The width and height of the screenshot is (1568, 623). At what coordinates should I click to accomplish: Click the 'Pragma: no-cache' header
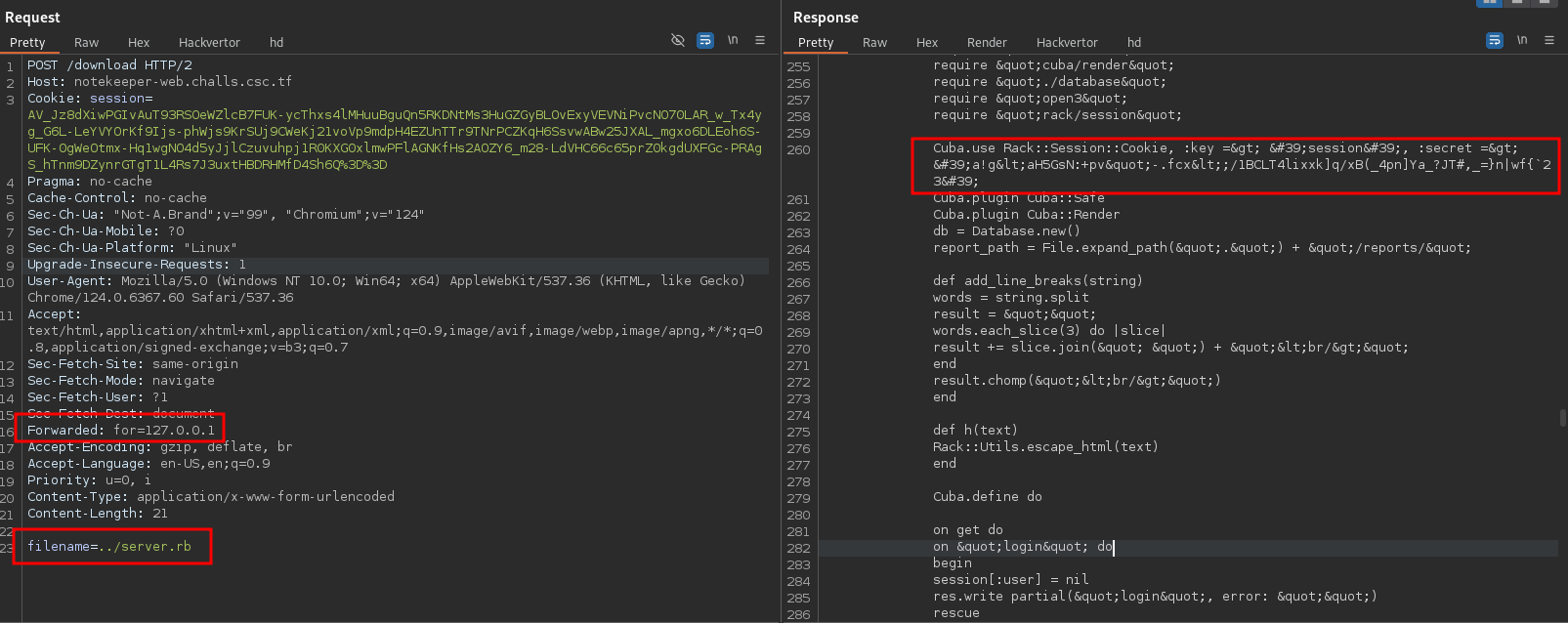(x=90, y=182)
